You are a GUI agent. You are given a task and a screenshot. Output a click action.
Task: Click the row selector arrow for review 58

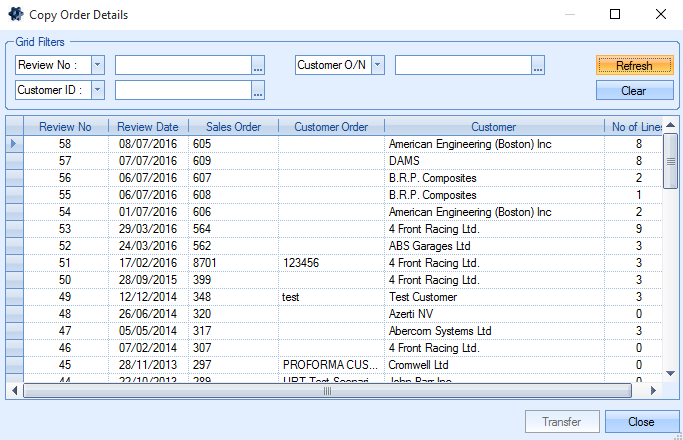click(14, 144)
